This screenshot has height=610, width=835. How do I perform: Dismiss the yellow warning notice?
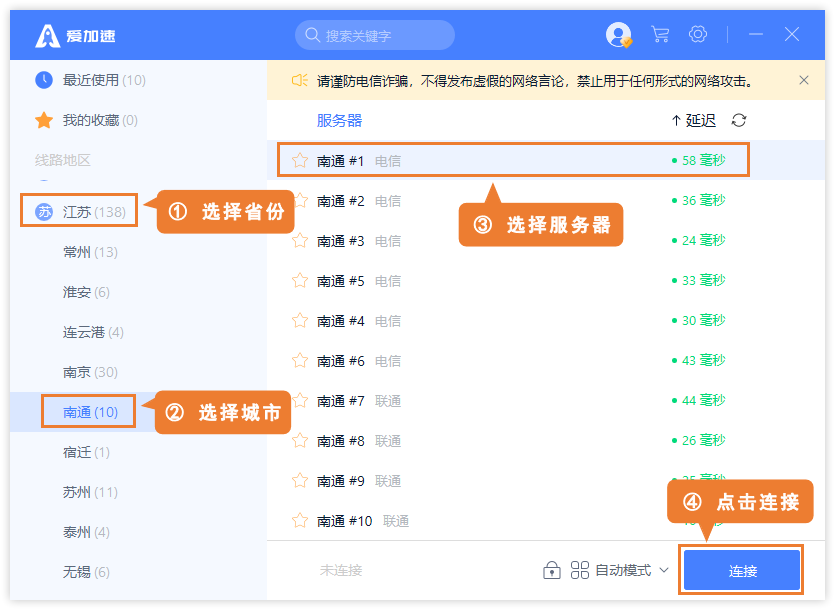[x=804, y=80]
